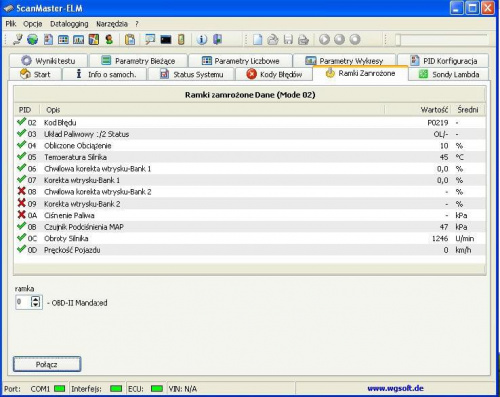Click the green COM1 port status indicator
500x397 pixels.
click(x=59, y=388)
